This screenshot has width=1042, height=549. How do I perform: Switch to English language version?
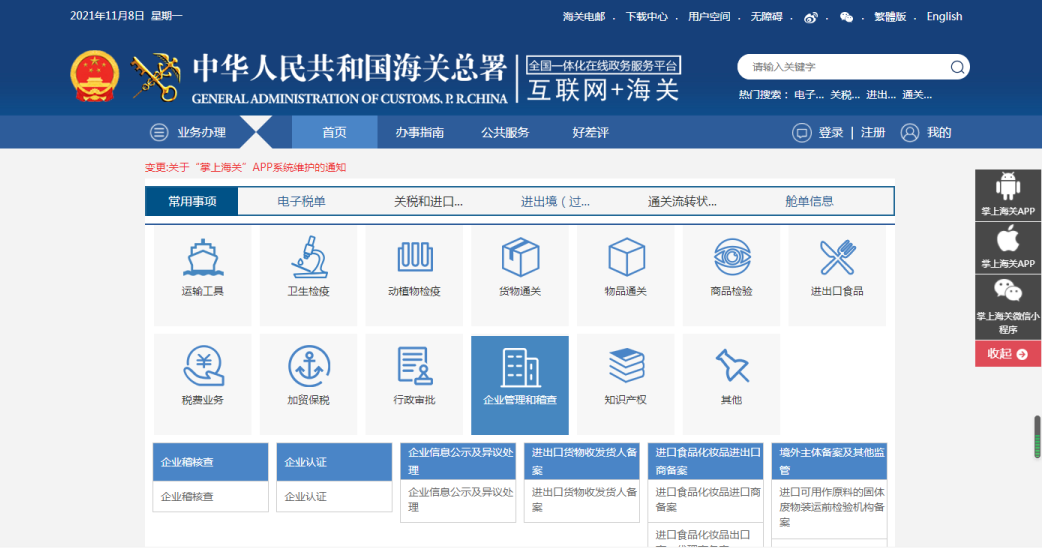[944, 17]
